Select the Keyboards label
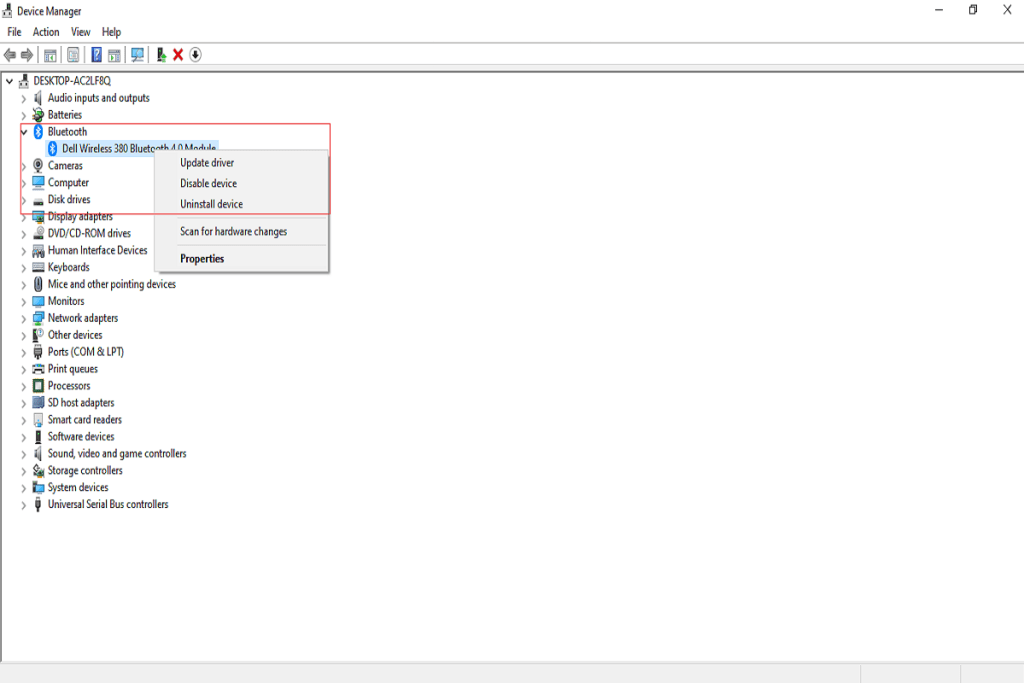Screen dimensions: 1024x683 coord(69,267)
